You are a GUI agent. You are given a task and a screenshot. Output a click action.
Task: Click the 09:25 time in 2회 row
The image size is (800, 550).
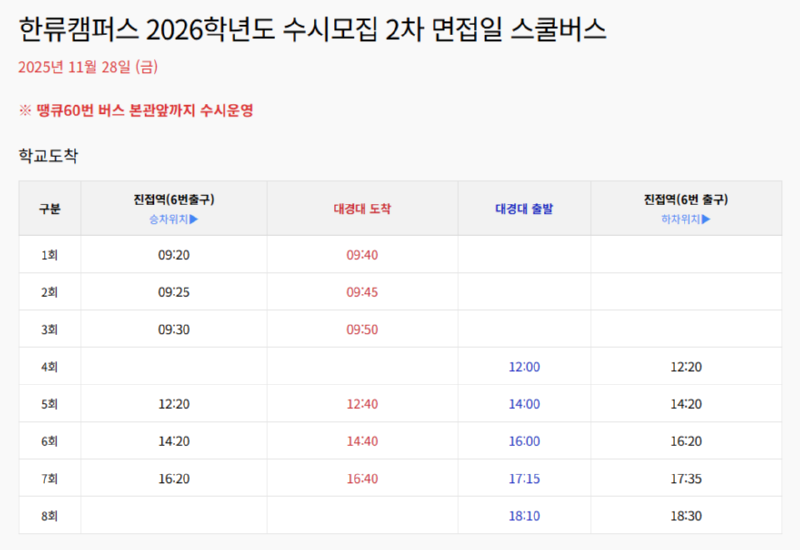(173, 292)
